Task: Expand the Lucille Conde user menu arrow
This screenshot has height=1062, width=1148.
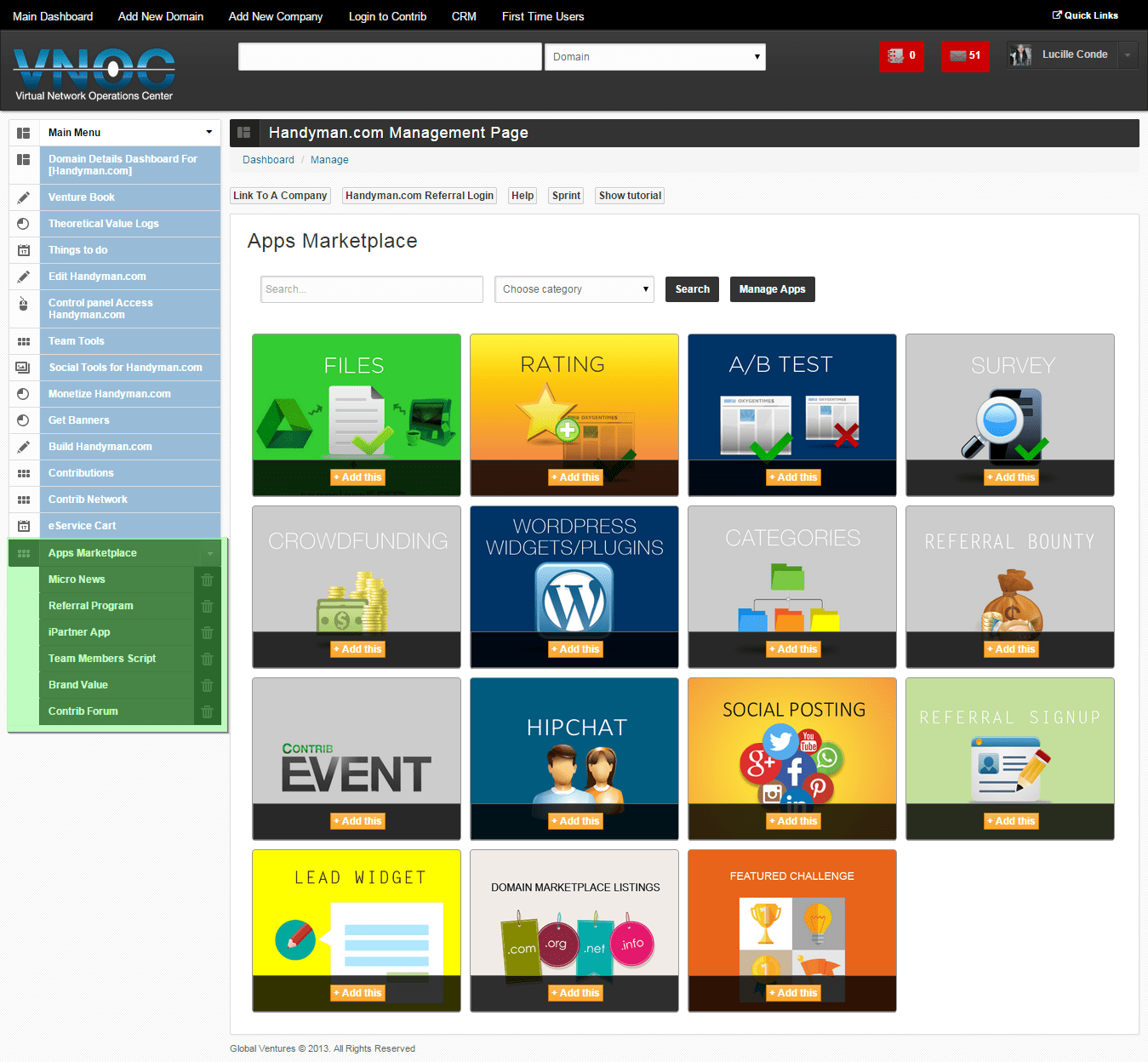Action: [x=1128, y=55]
